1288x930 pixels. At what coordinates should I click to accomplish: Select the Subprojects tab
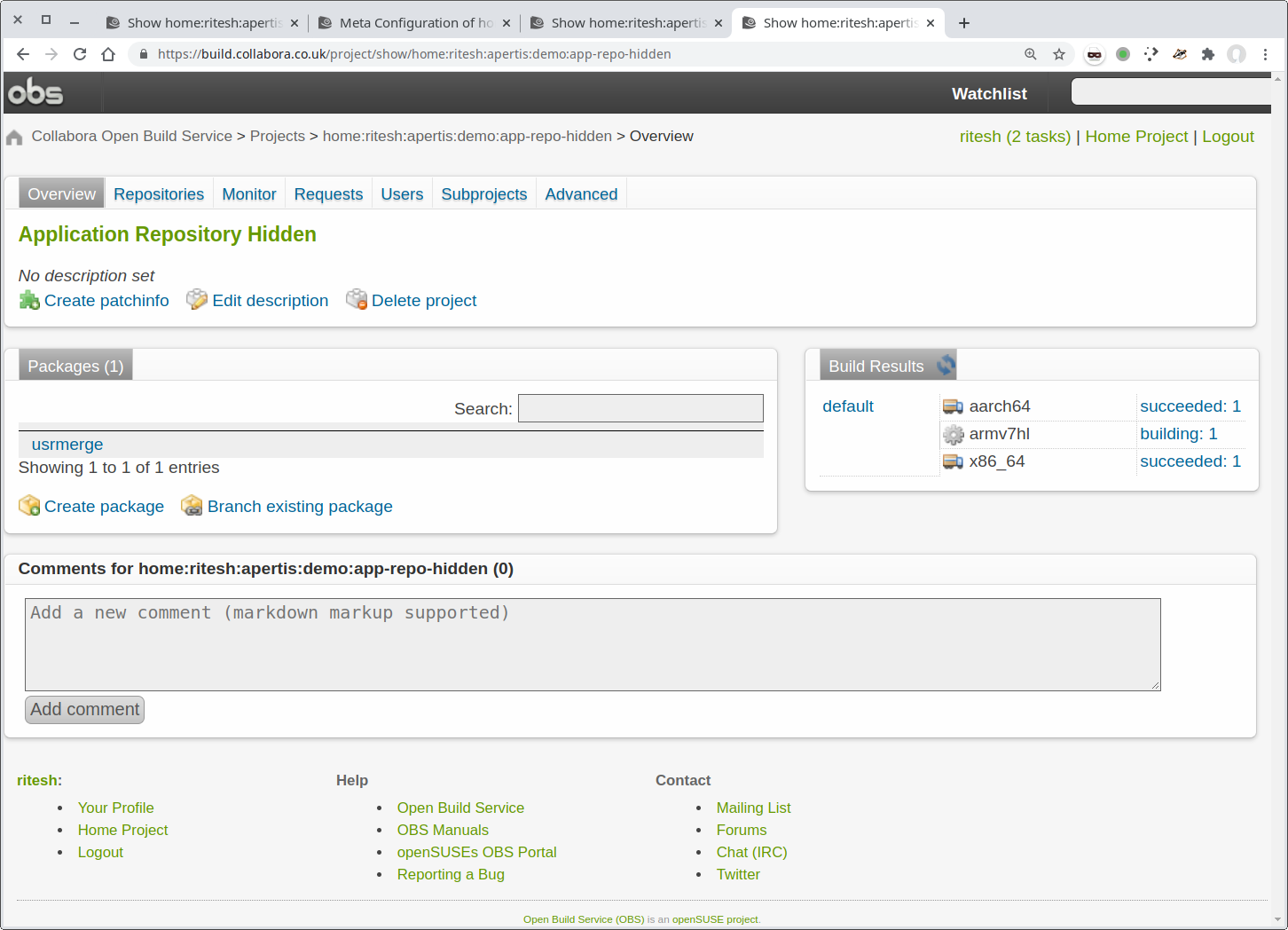click(484, 193)
